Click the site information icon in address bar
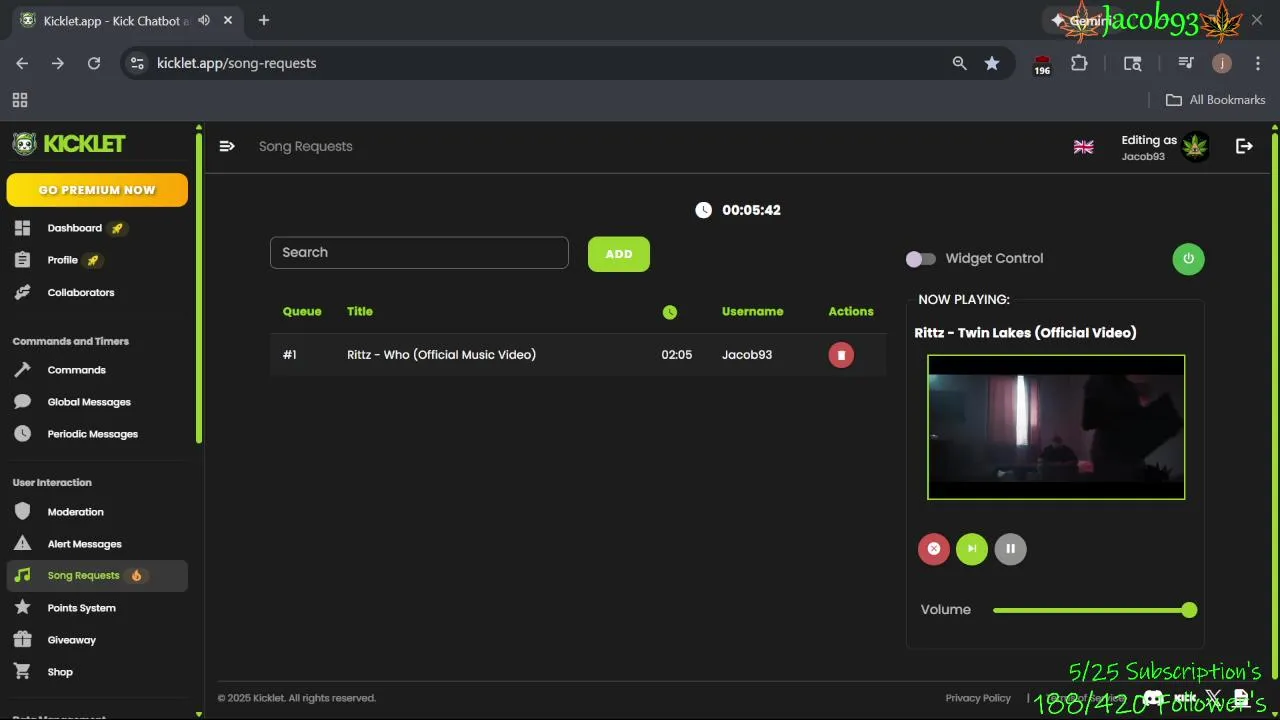The image size is (1280, 720). tap(138, 63)
